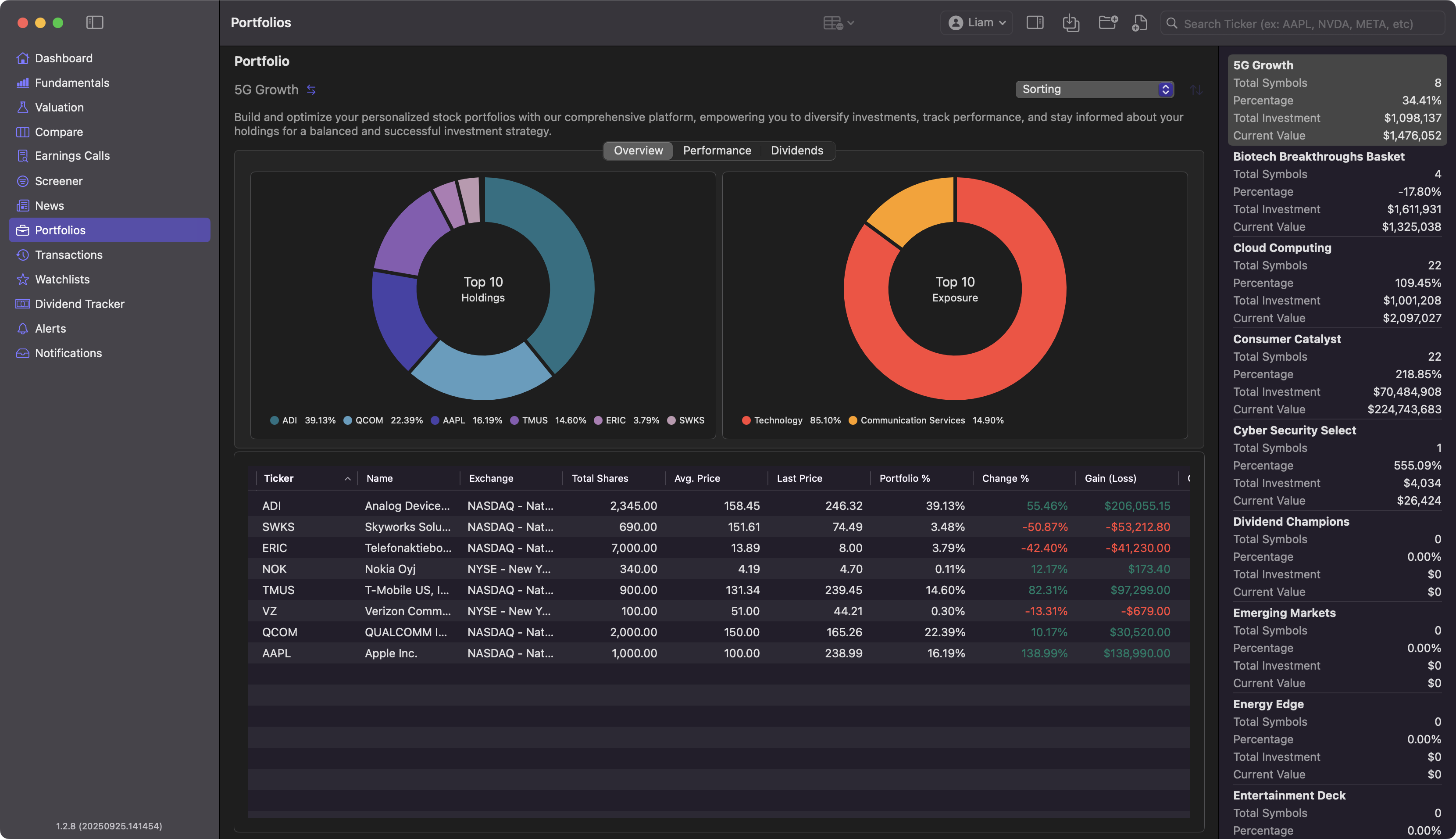The height and width of the screenshot is (839, 1456).
Task: Click the Search Ticker input field
Action: click(1301, 24)
